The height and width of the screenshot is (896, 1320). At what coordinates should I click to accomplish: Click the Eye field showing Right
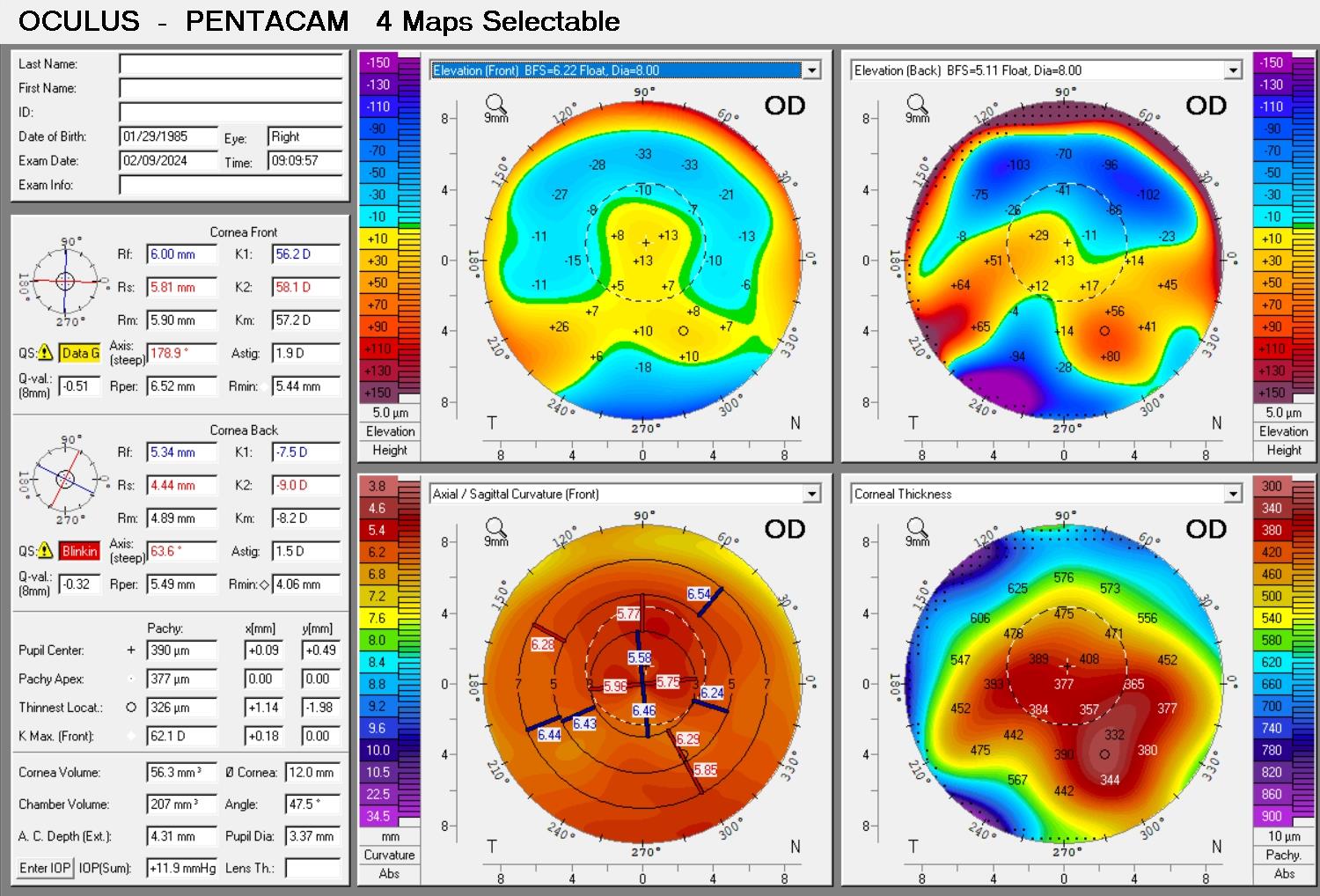pyautogui.click(x=304, y=136)
